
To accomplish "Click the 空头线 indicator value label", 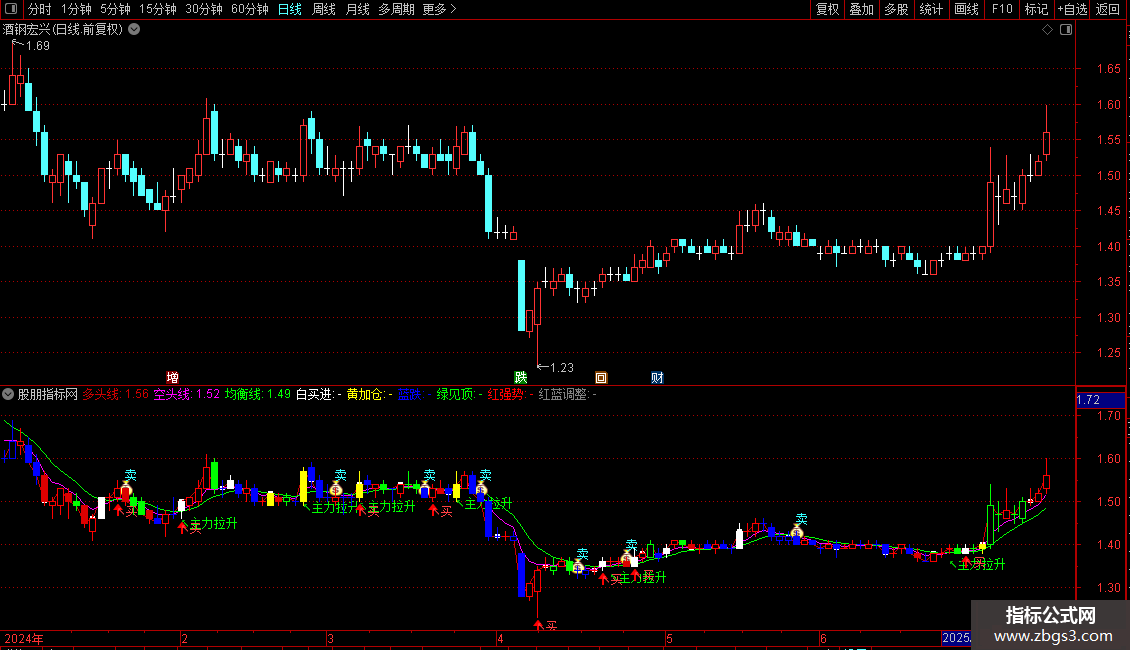I will tap(187, 394).
